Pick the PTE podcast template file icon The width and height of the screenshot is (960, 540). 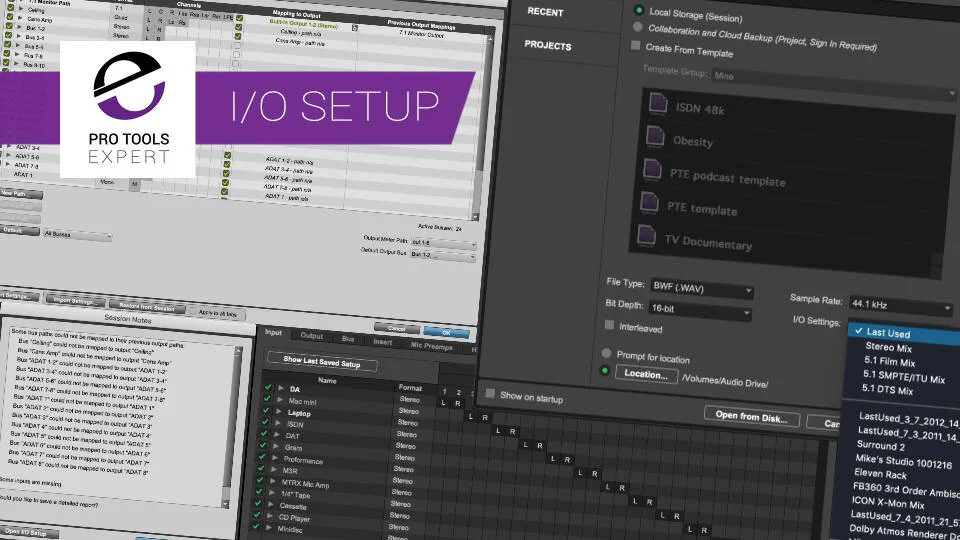[x=652, y=169]
